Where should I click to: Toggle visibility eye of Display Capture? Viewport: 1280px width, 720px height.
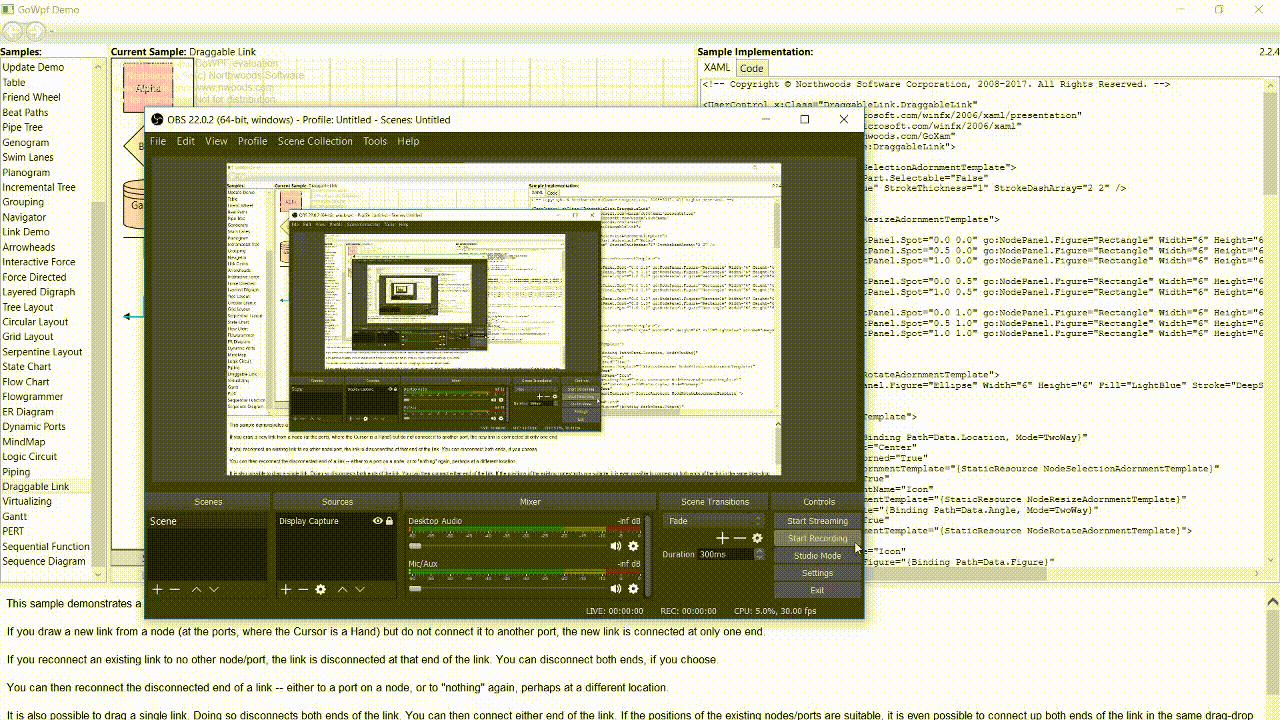coord(378,521)
